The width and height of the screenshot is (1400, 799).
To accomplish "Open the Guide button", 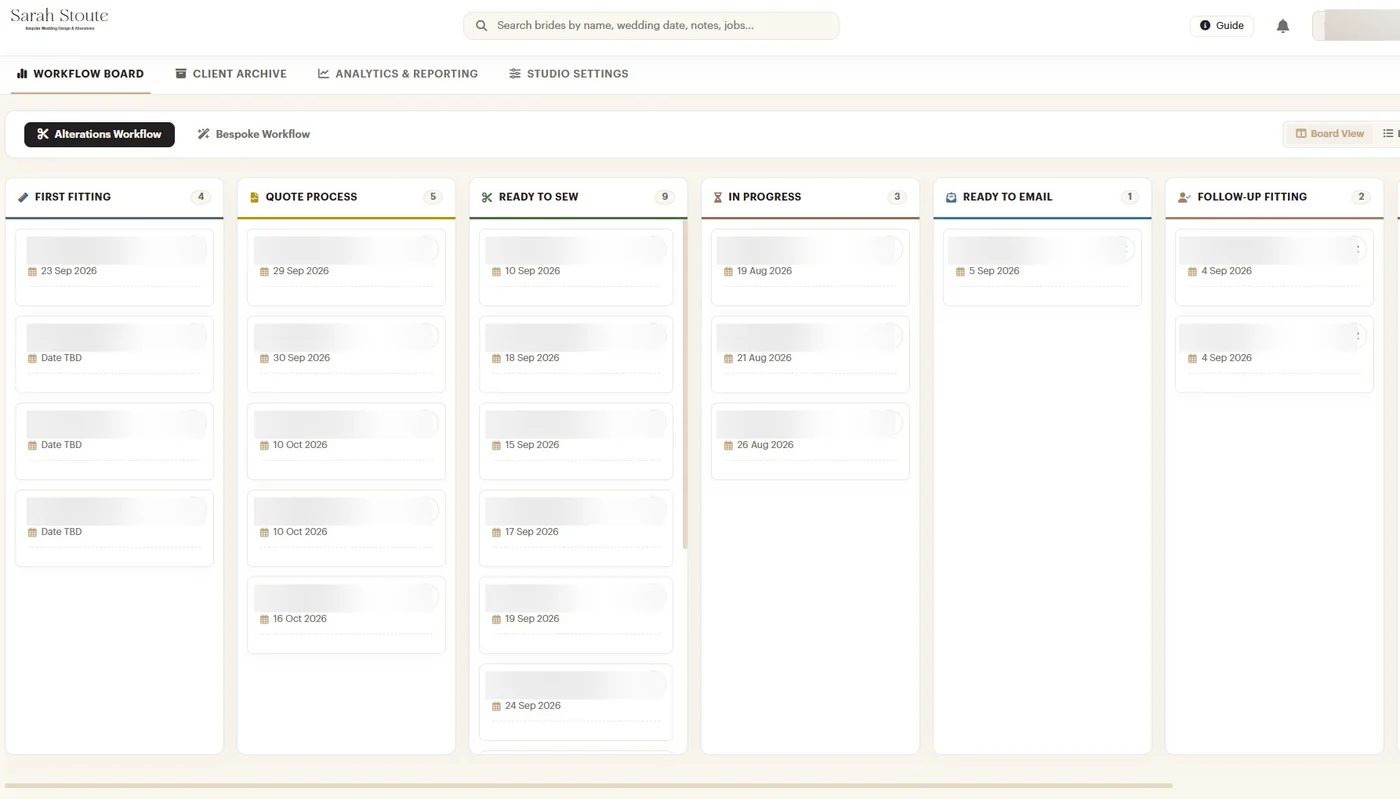I will click(x=1221, y=26).
